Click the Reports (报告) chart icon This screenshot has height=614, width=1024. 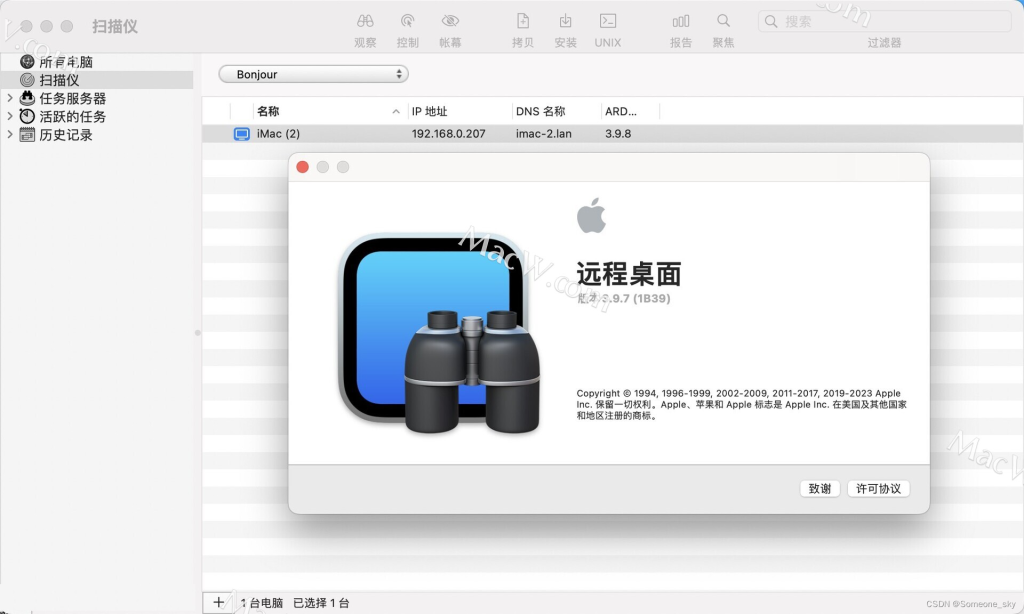[x=681, y=21]
